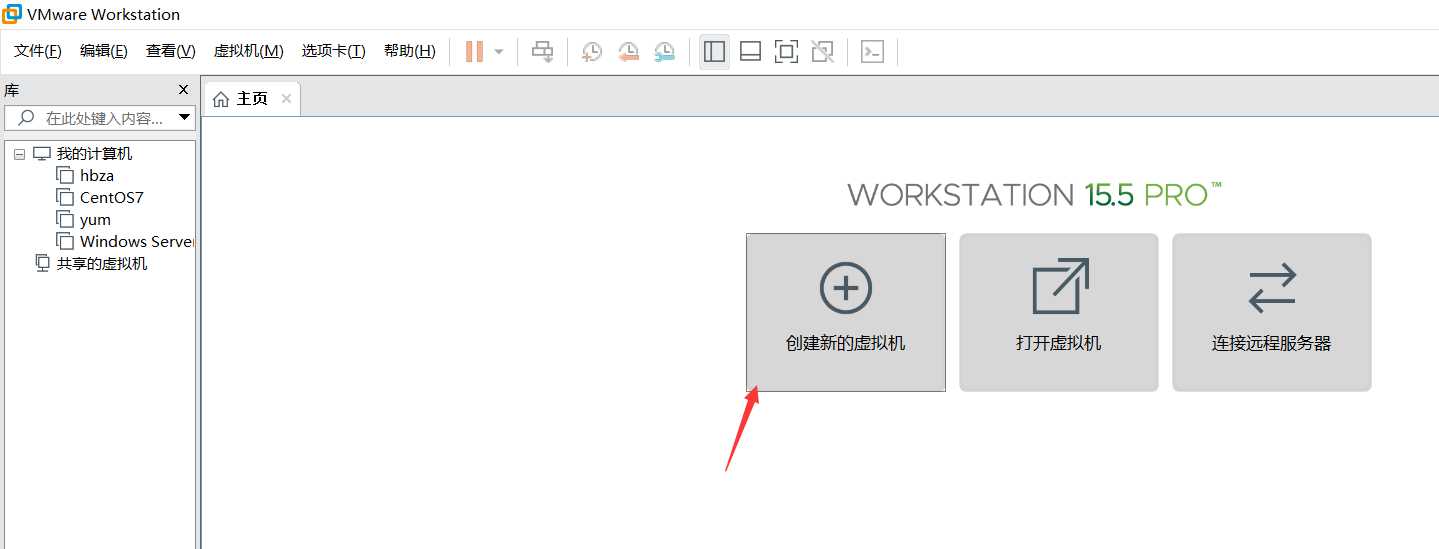
Task: Close the 主页 tab
Action: (286, 99)
